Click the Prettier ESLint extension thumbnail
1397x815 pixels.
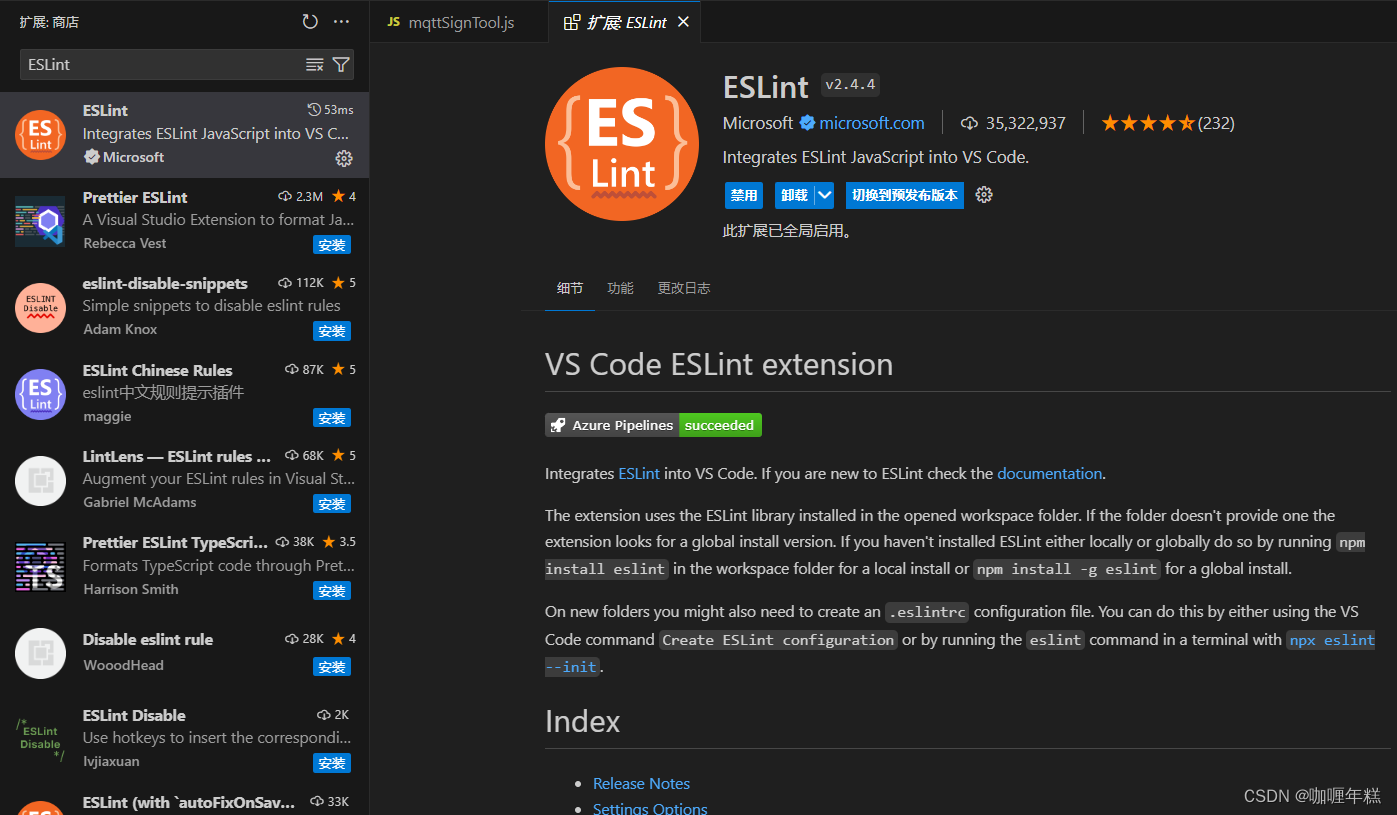click(x=40, y=221)
